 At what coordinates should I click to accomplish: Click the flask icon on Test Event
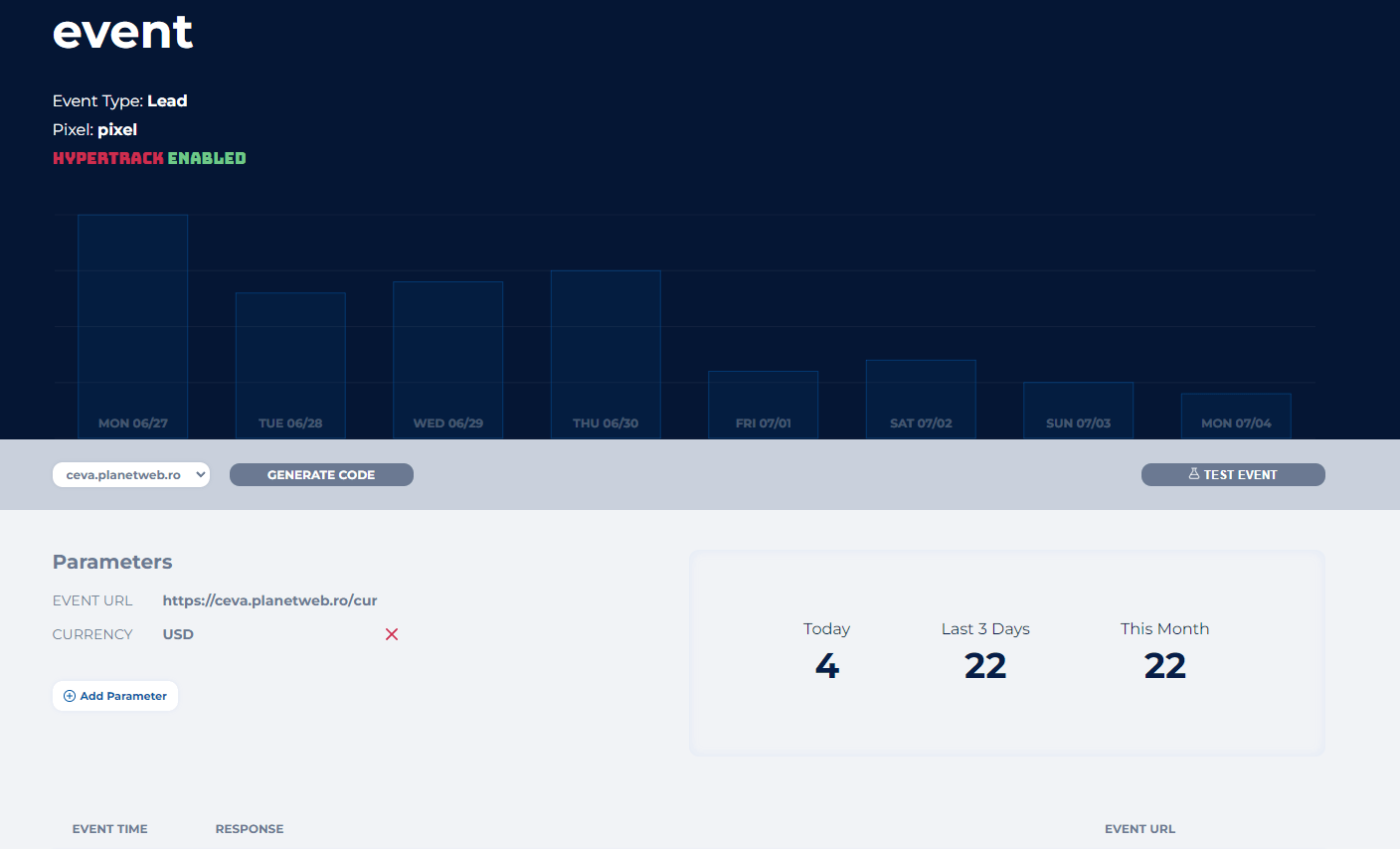click(x=1194, y=474)
